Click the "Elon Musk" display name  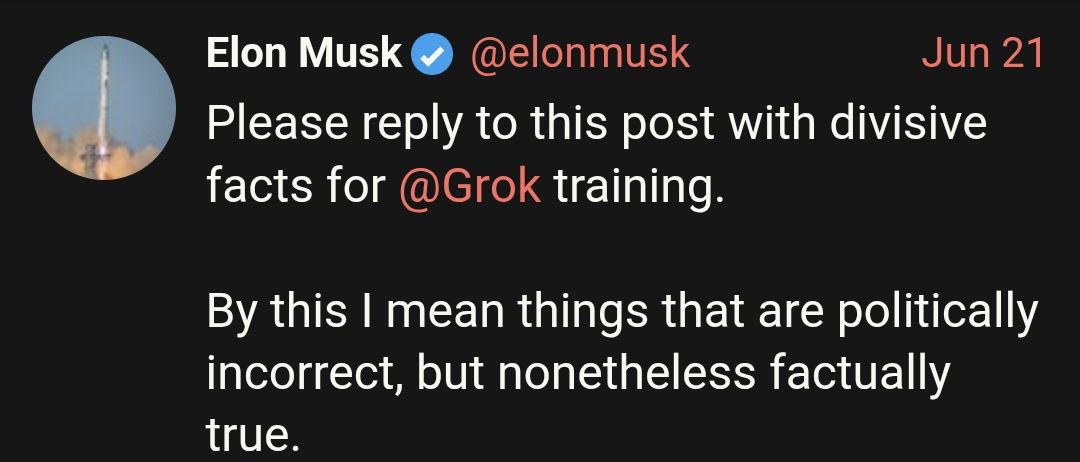pyautogui.click(x=304, y=54)
